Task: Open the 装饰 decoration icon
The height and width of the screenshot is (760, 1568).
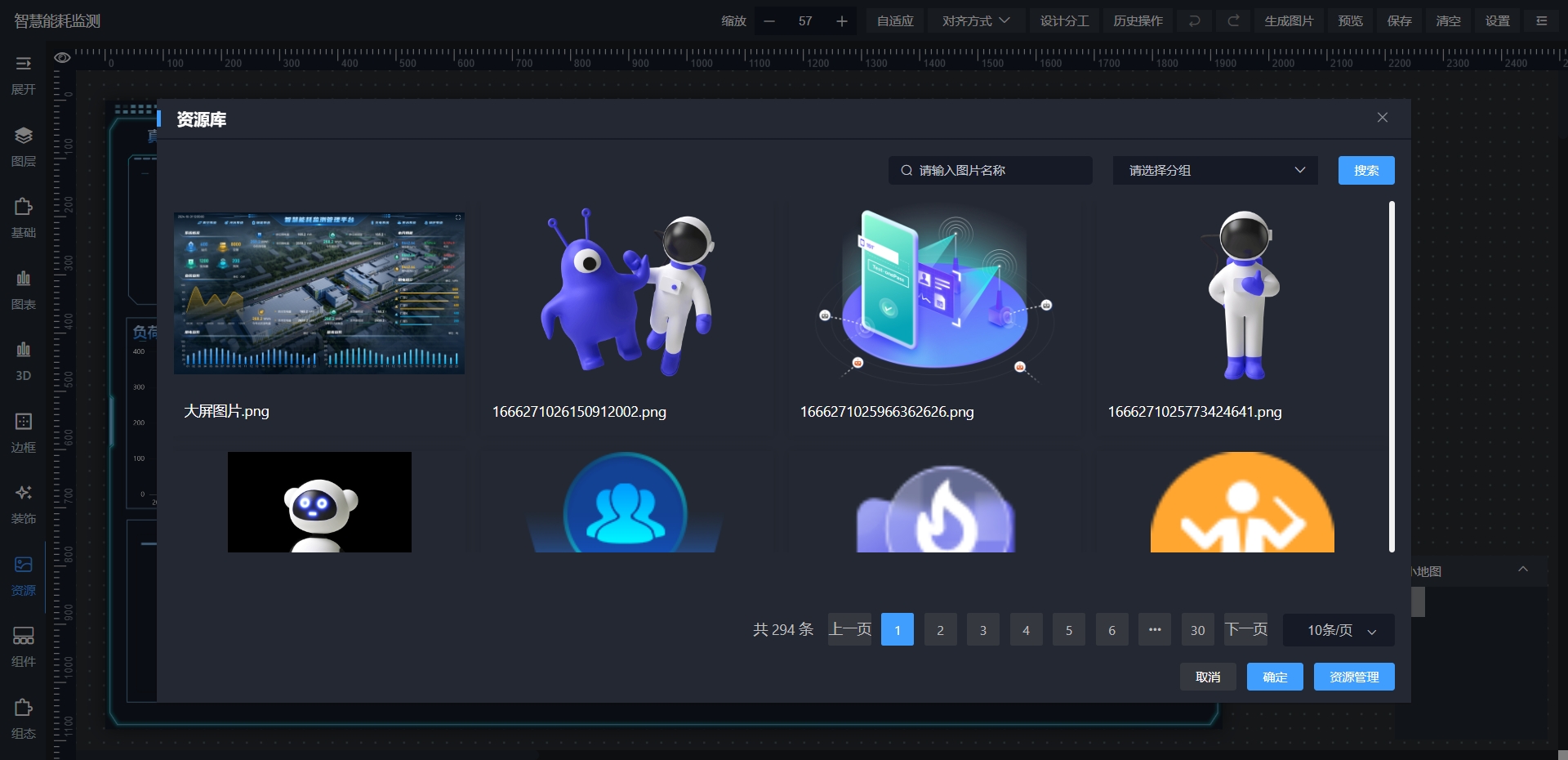Action: point(23,494)
